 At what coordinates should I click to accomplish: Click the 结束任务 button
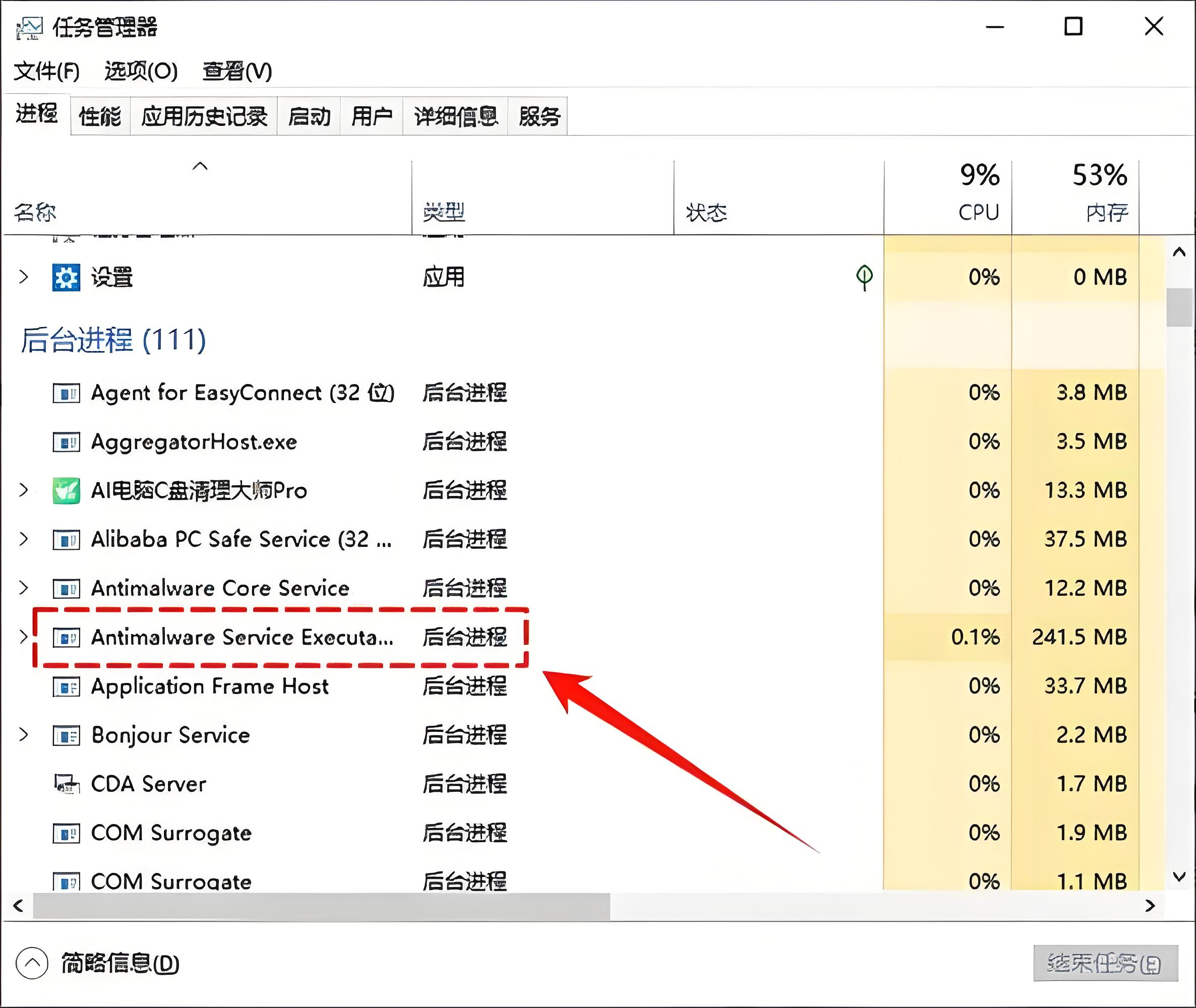point(1105,964)
